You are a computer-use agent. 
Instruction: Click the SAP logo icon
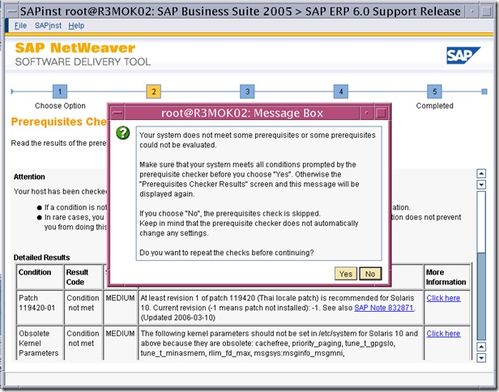pos(463,55)
